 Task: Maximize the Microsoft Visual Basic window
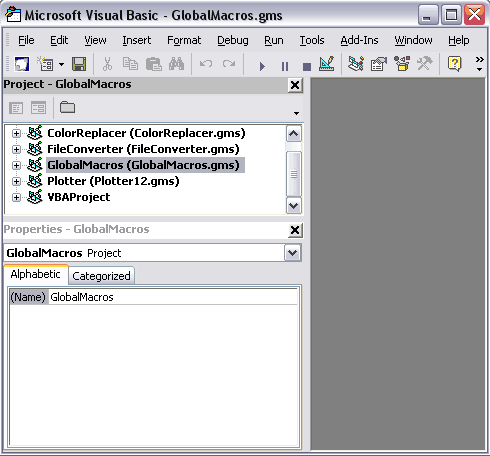click(x=451, y=15)
